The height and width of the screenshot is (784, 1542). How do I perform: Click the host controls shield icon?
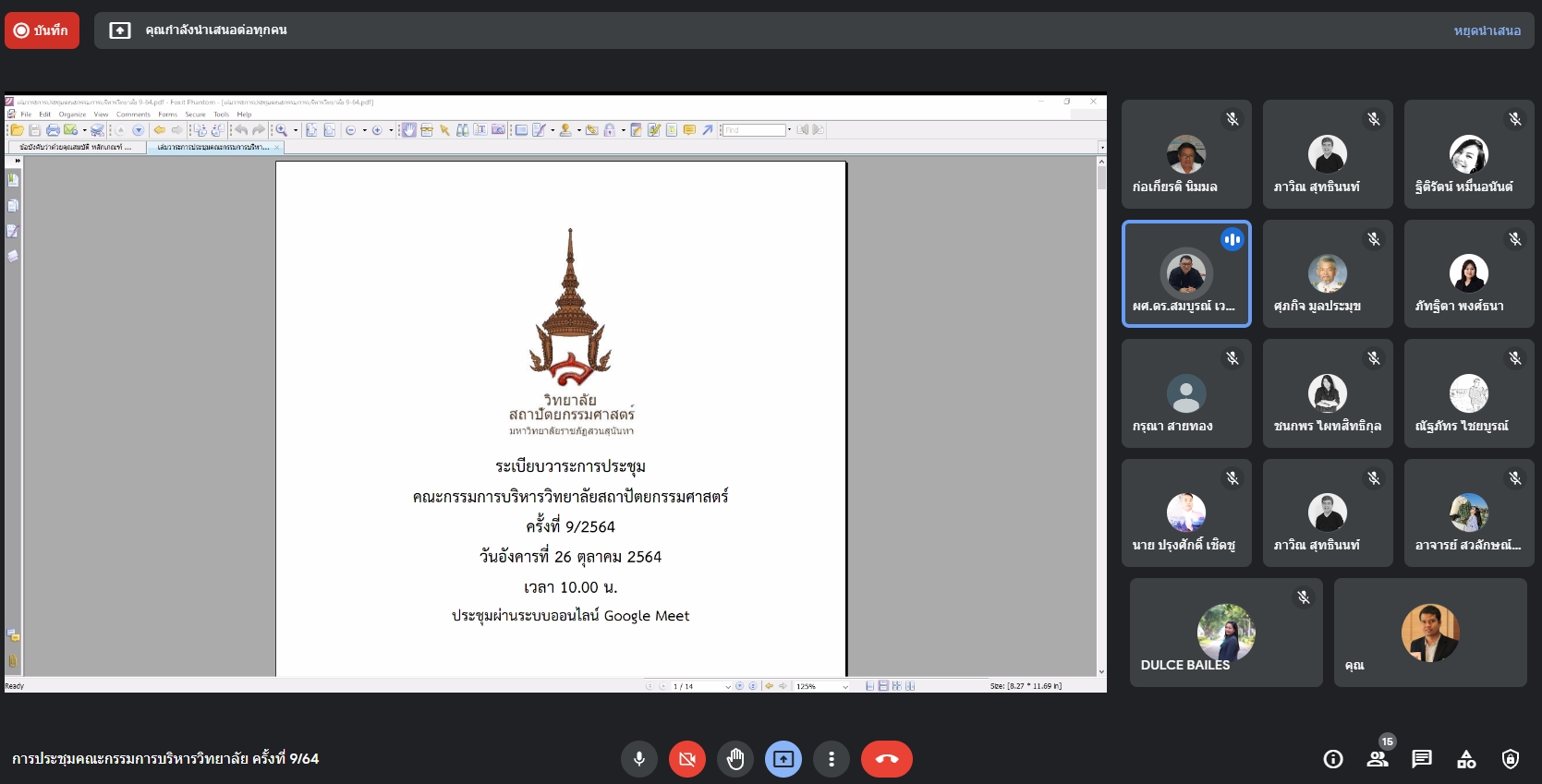click(x=1510, y=759)
